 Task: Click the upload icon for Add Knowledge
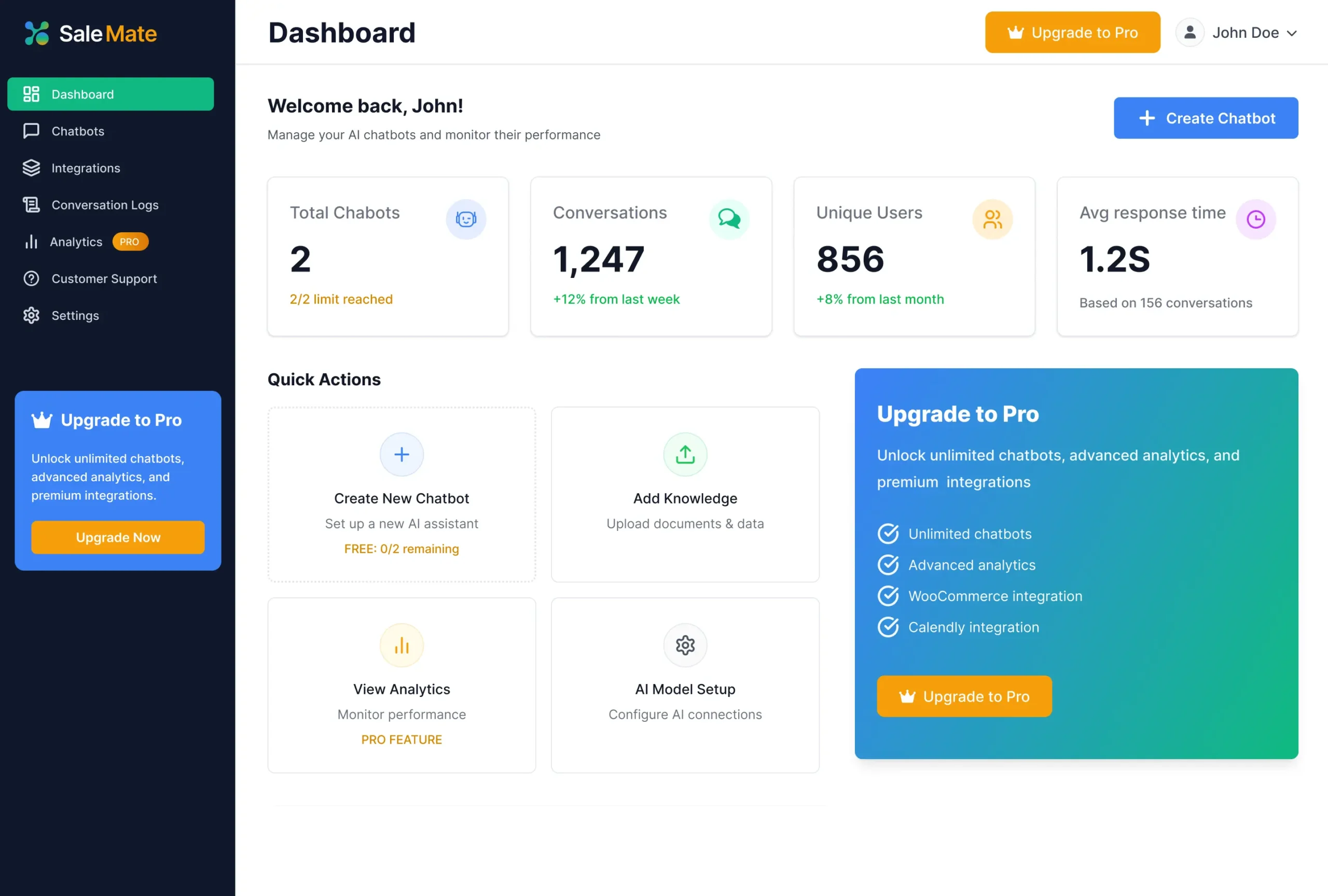(685, 455)
